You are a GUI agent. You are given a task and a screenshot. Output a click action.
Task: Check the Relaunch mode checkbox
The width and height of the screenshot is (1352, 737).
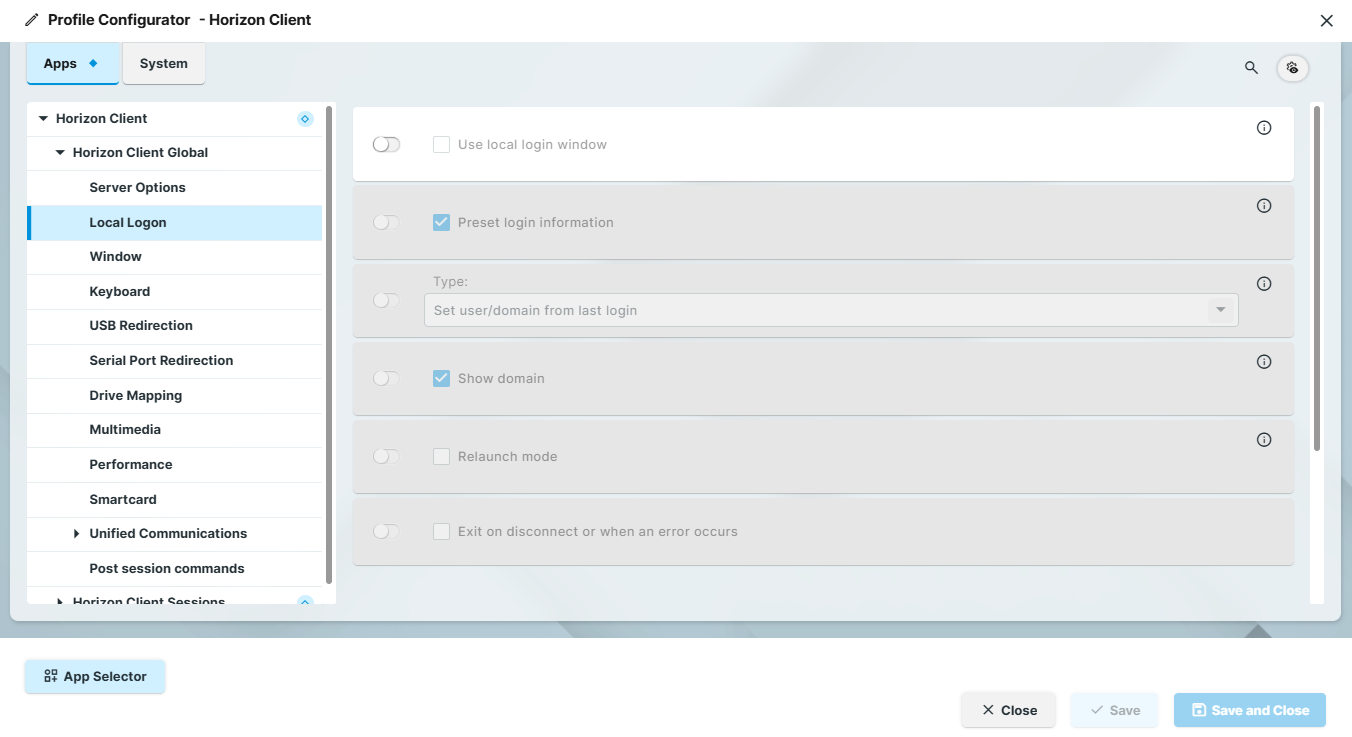(x=441, y=456)
